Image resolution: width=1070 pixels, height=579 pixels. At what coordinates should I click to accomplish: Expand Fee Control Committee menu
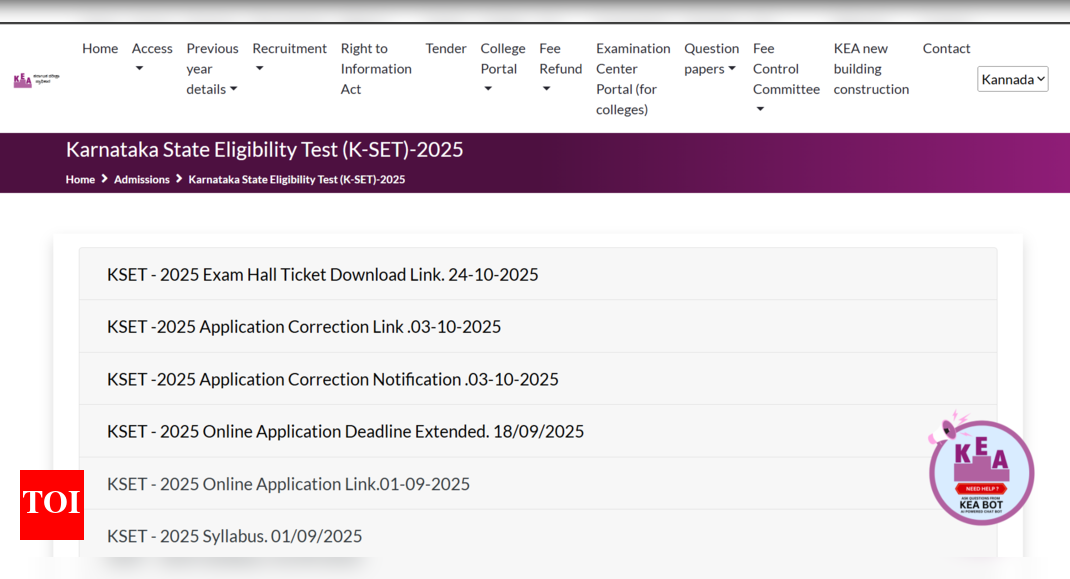pos(786,78)
